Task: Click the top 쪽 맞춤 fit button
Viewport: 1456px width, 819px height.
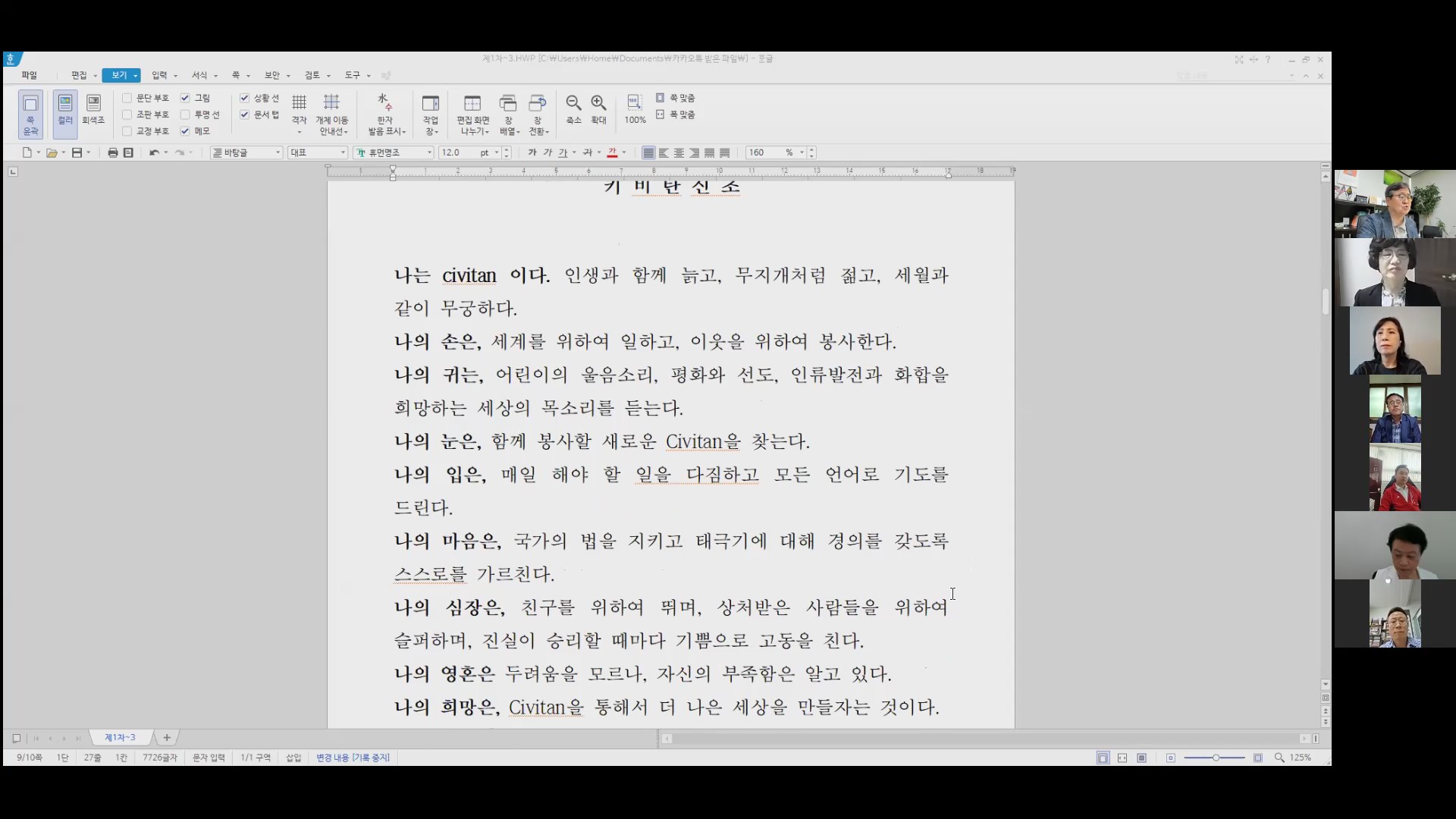Action: coord(676,98)
